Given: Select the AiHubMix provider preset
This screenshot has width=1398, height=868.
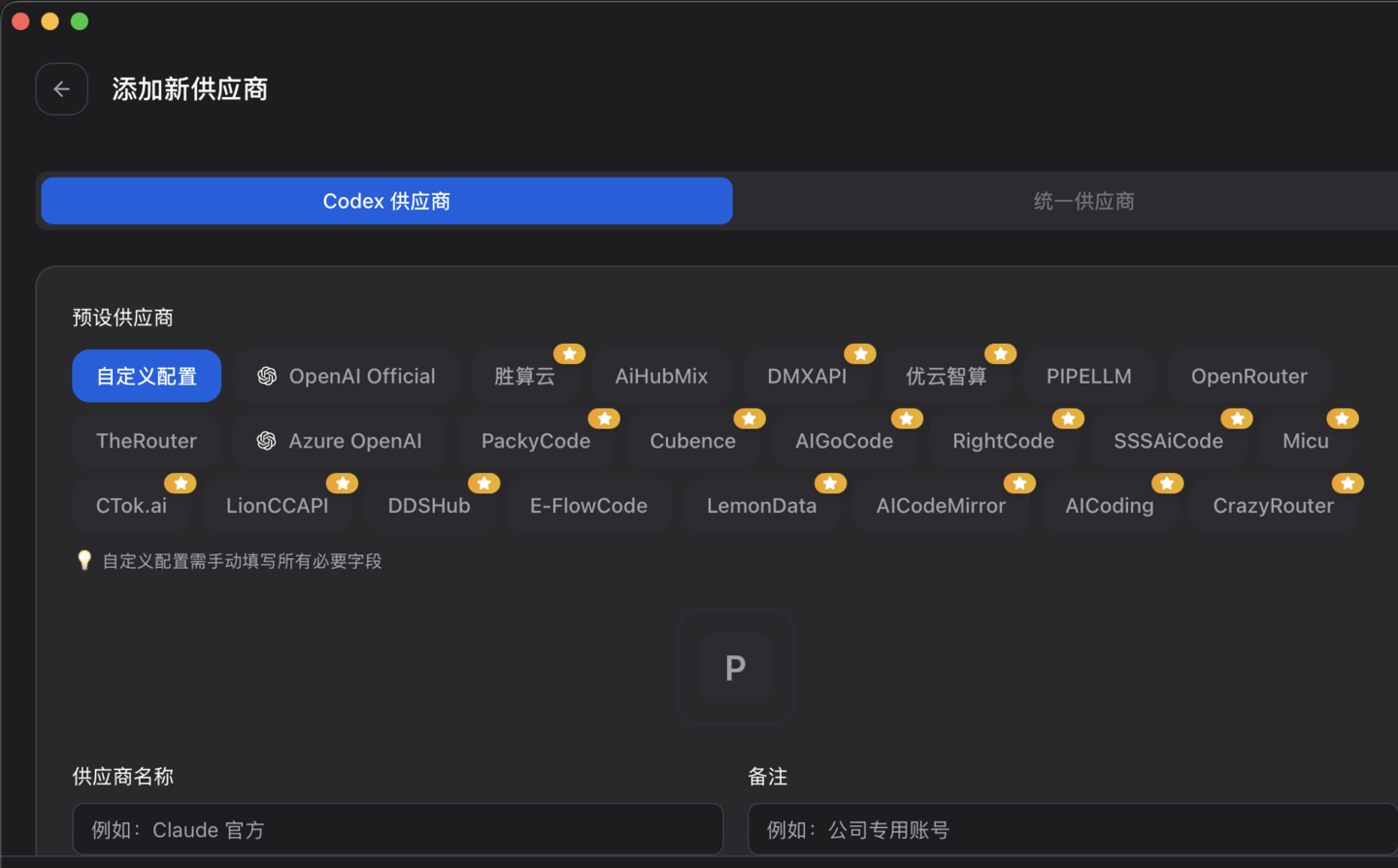Looking at the screenshot, I should [661, 376].
